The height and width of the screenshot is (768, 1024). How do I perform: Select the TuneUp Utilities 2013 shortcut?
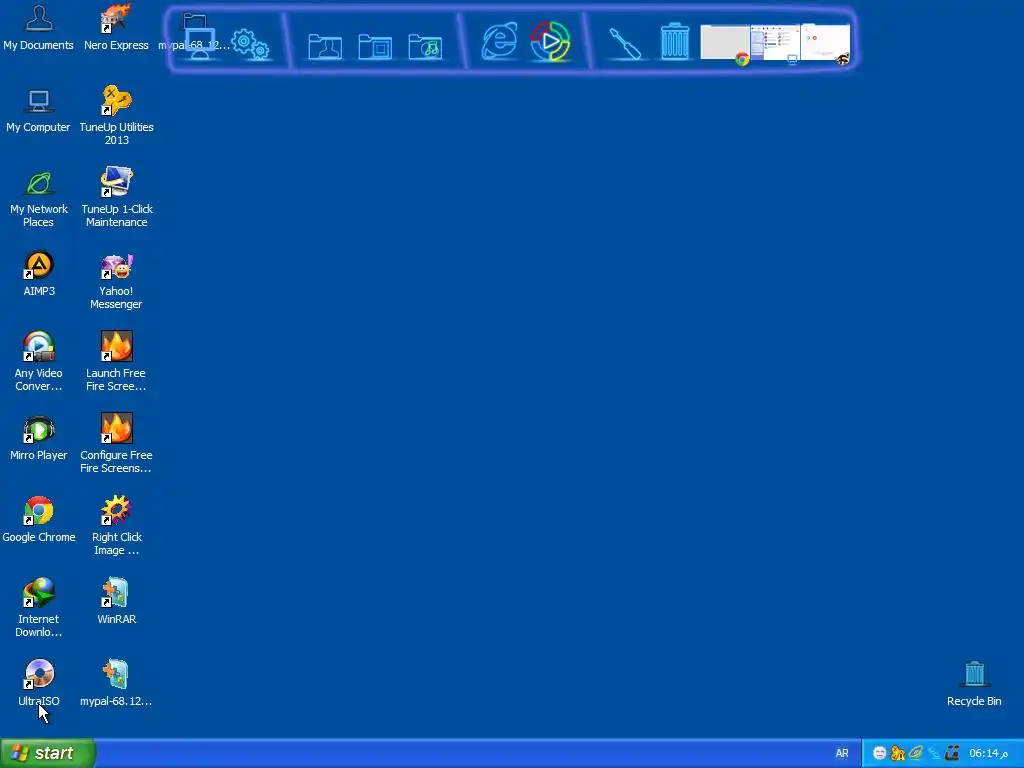(116, 116)
